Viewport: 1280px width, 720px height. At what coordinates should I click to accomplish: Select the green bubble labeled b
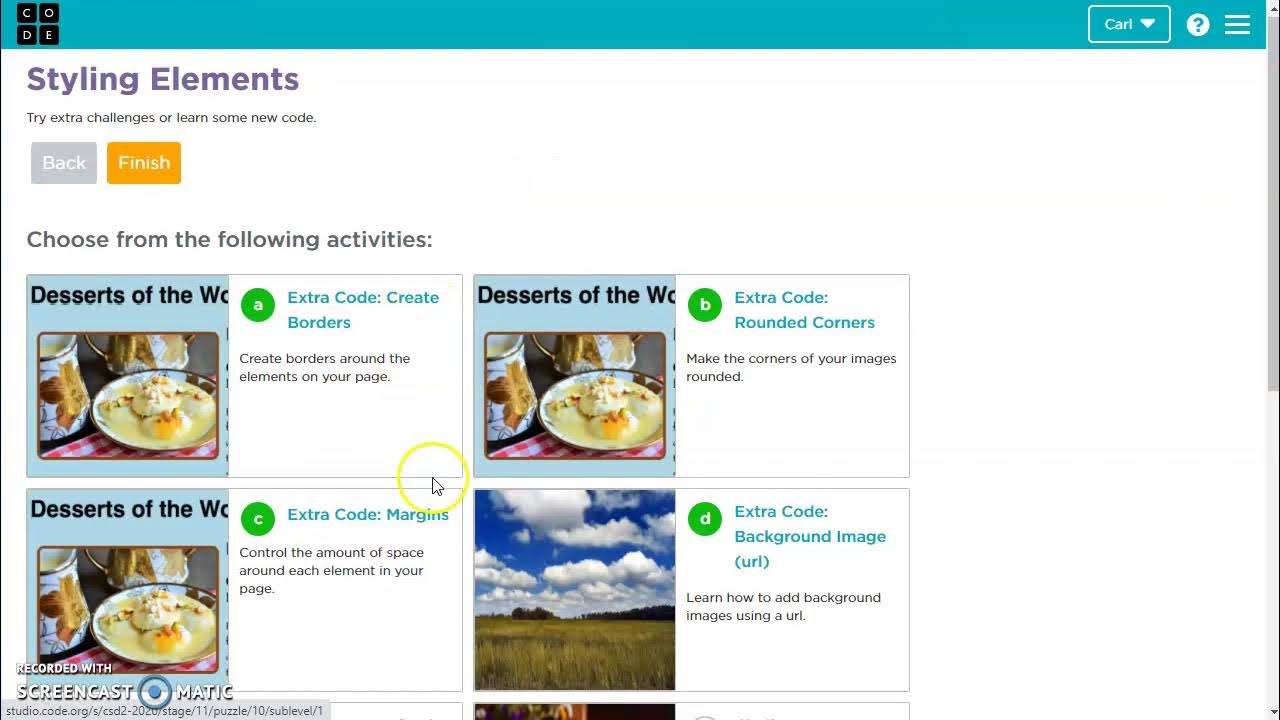click(705, 305)
